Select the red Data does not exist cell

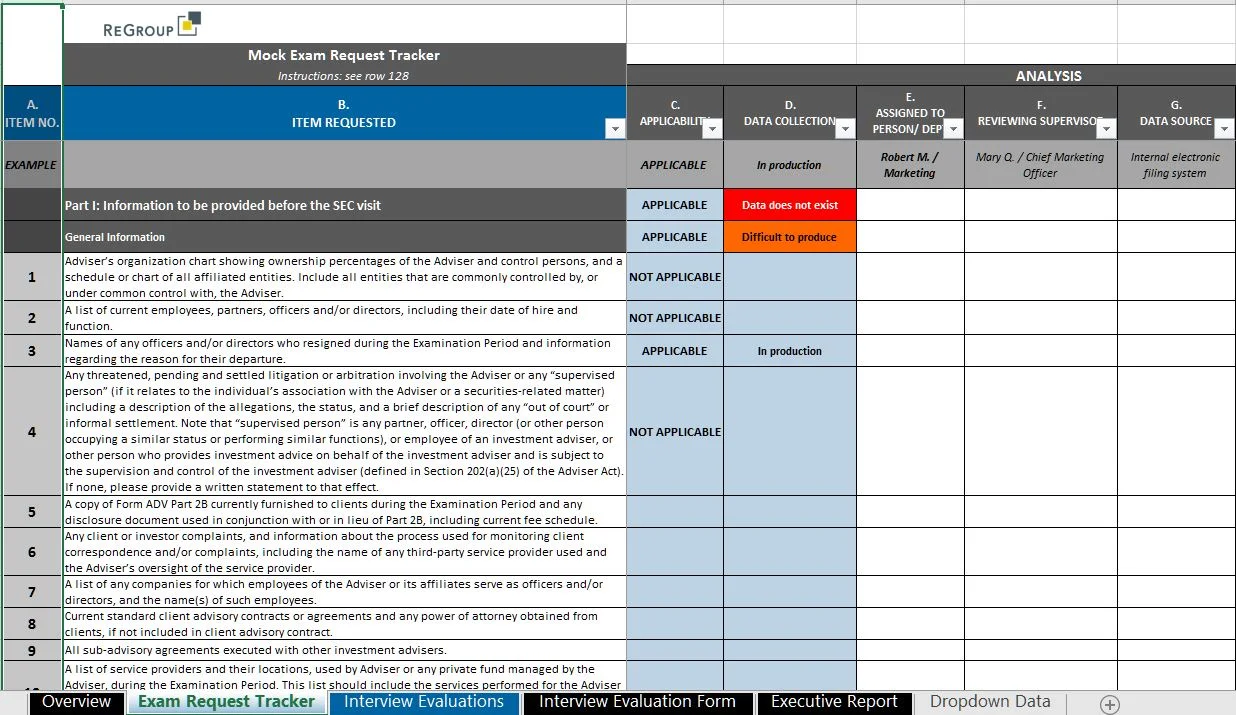coord(790,206)
